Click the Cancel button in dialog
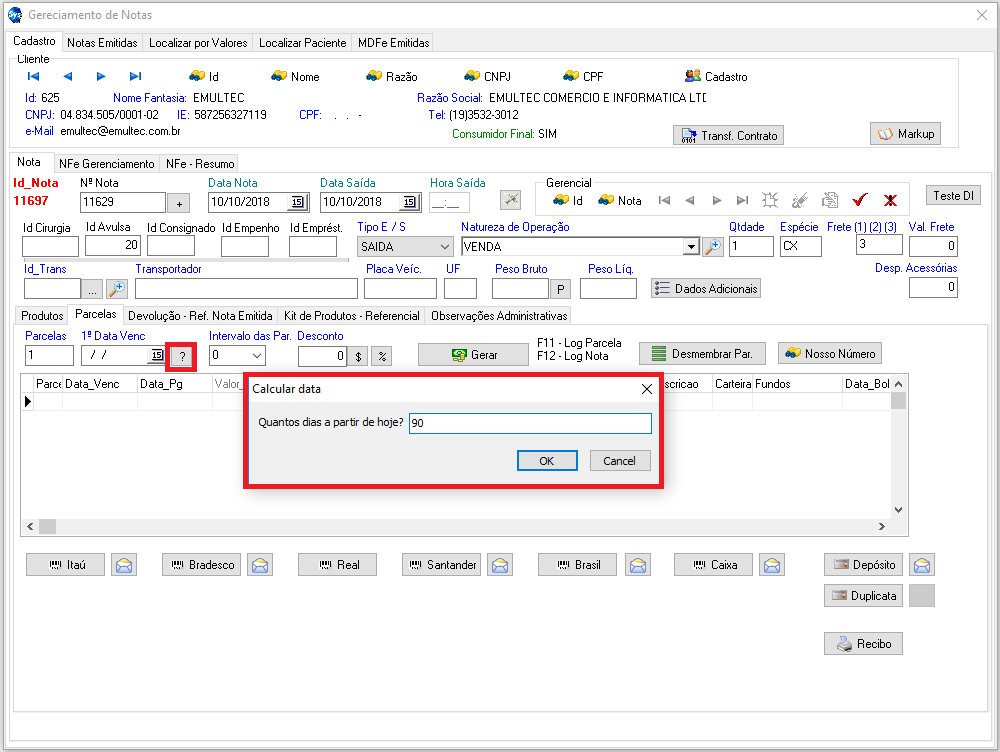The height and width of the screenshot is (752, 1000). pos(620,461)
